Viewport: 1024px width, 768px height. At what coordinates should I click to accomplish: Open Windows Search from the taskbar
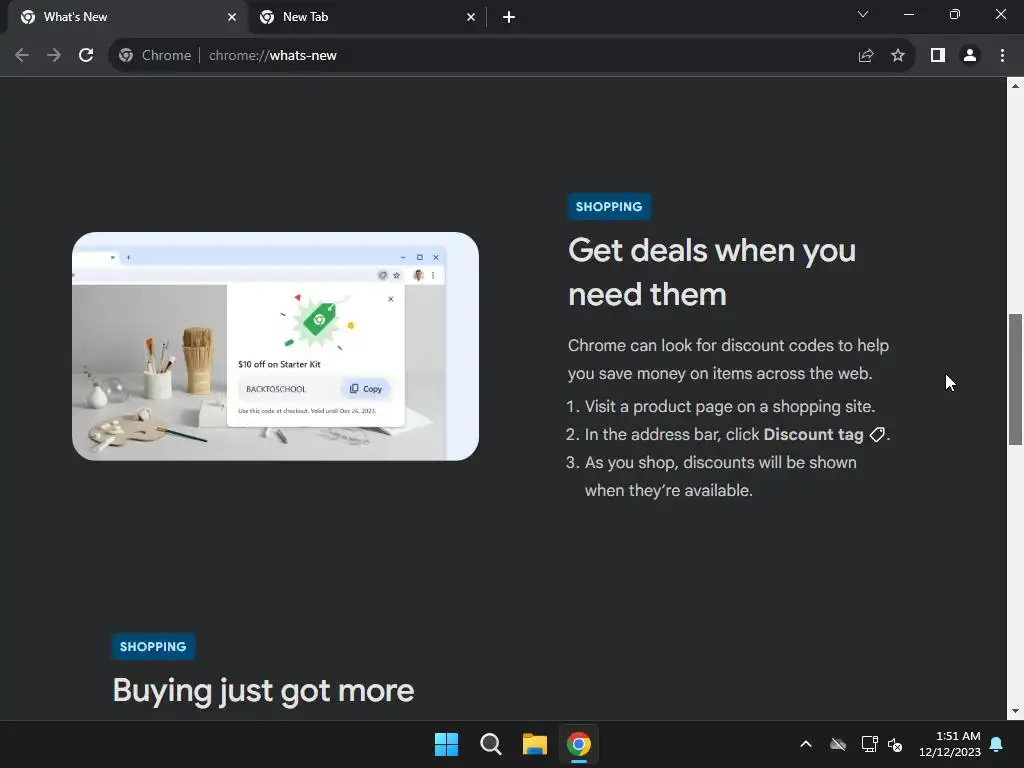[x=490, y=744]
